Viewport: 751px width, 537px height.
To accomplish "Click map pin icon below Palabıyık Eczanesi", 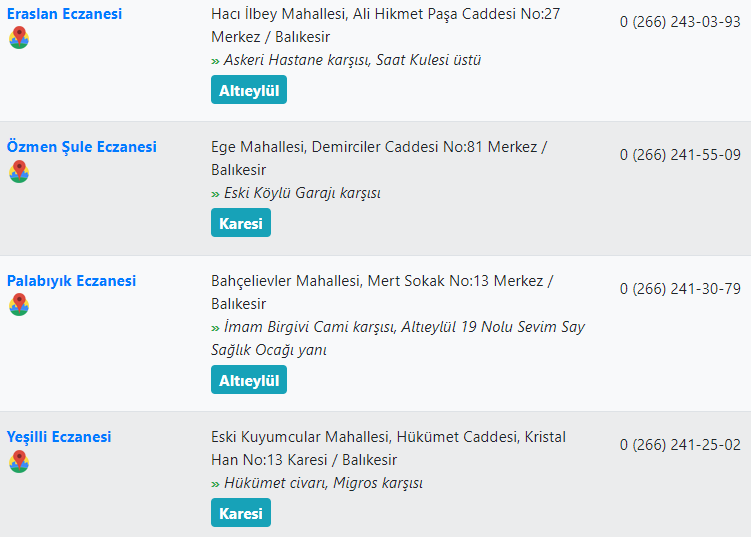I will click(x=19, y=305).
